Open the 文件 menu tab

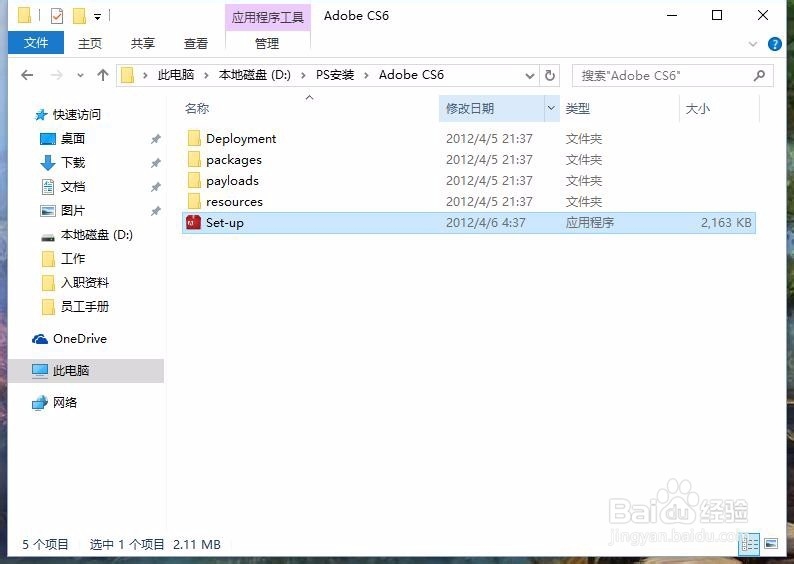pos(36,43)
